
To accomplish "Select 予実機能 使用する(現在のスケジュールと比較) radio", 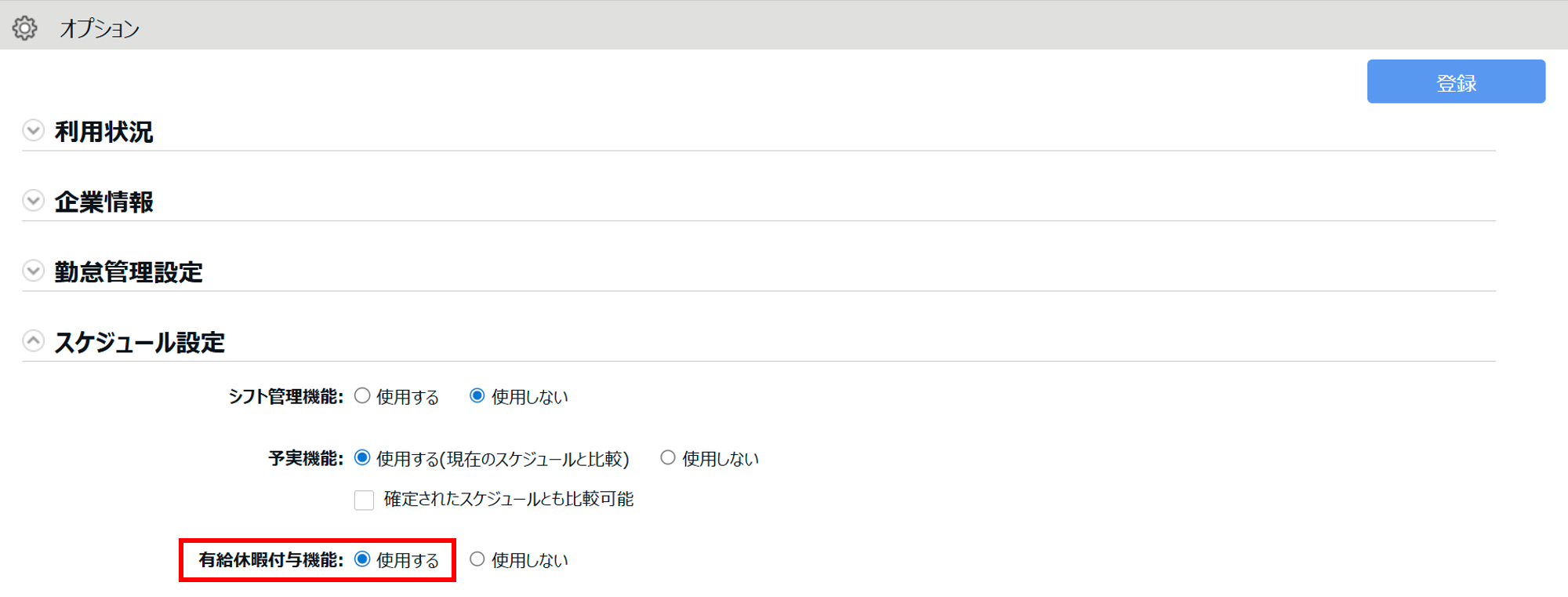I will 362,458.
